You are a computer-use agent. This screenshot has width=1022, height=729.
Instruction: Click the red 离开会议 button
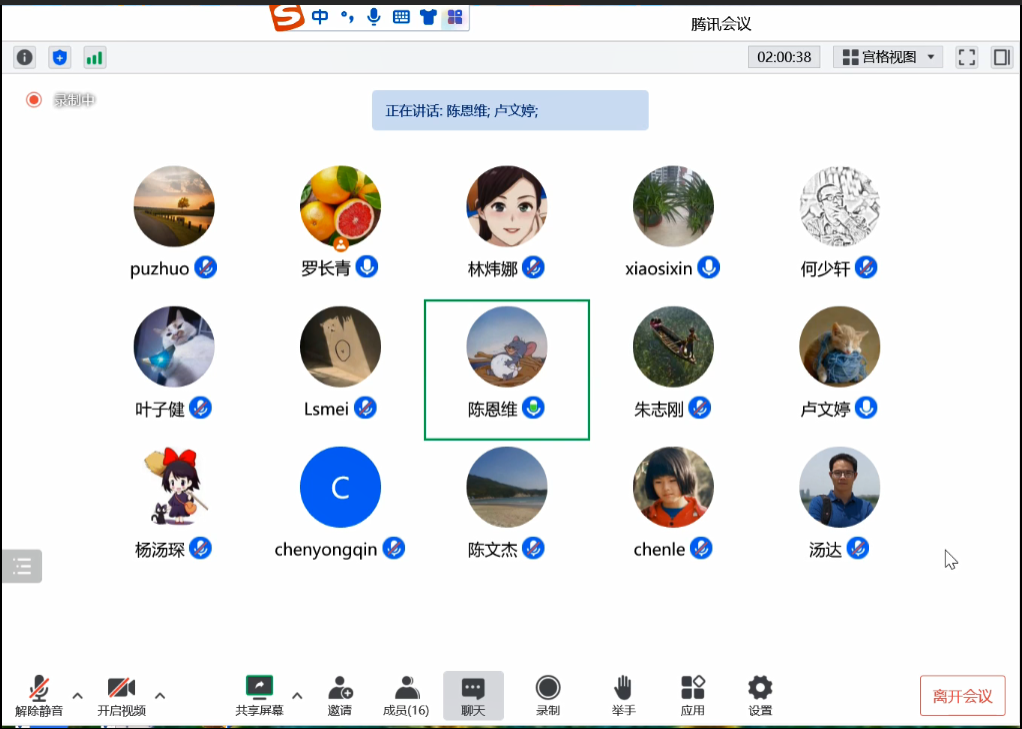962,696
